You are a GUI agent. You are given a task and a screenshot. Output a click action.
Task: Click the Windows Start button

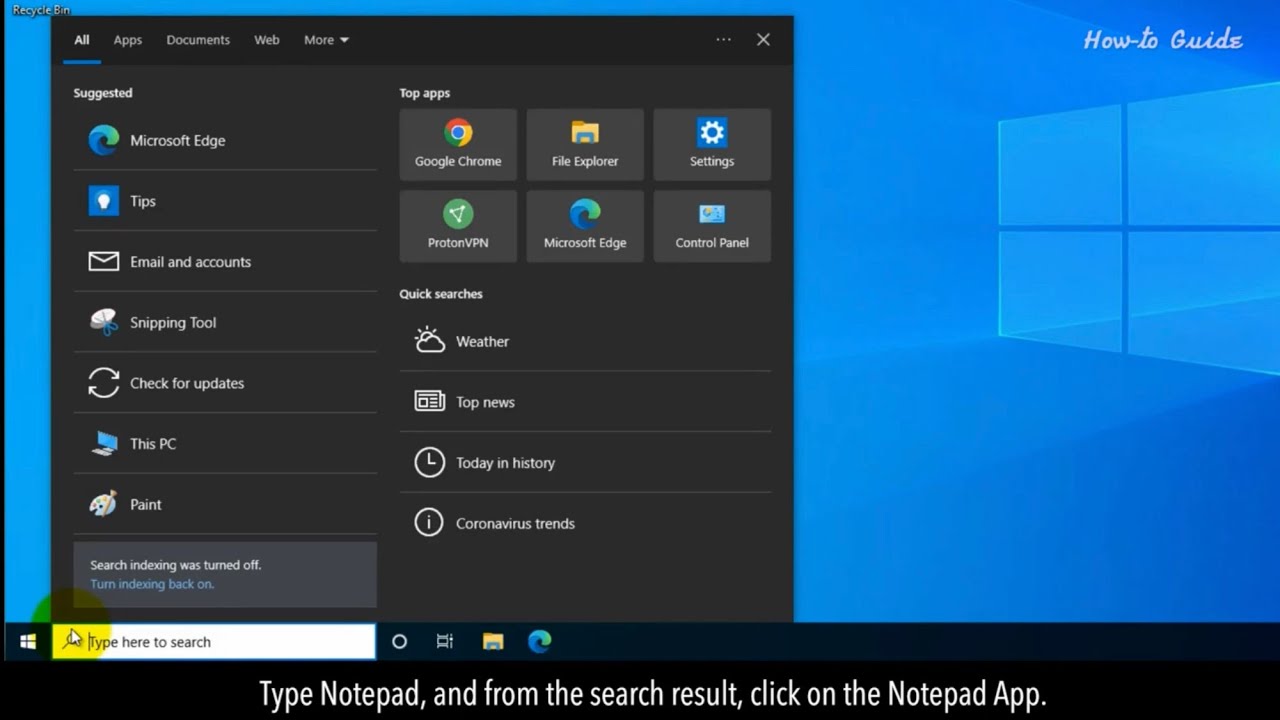click(27, 642)
